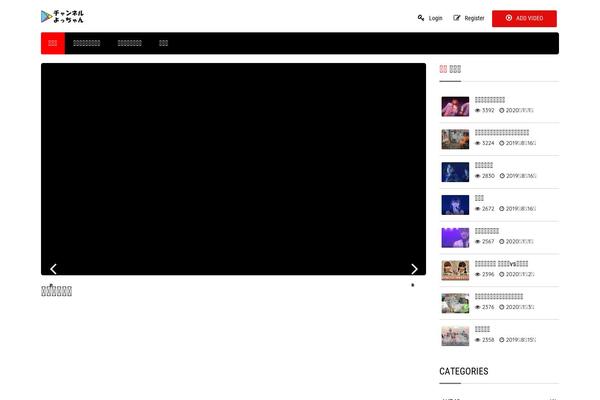Click the red ADD VIDEO button
Screen dimensions: 600x400
(524, 18)
